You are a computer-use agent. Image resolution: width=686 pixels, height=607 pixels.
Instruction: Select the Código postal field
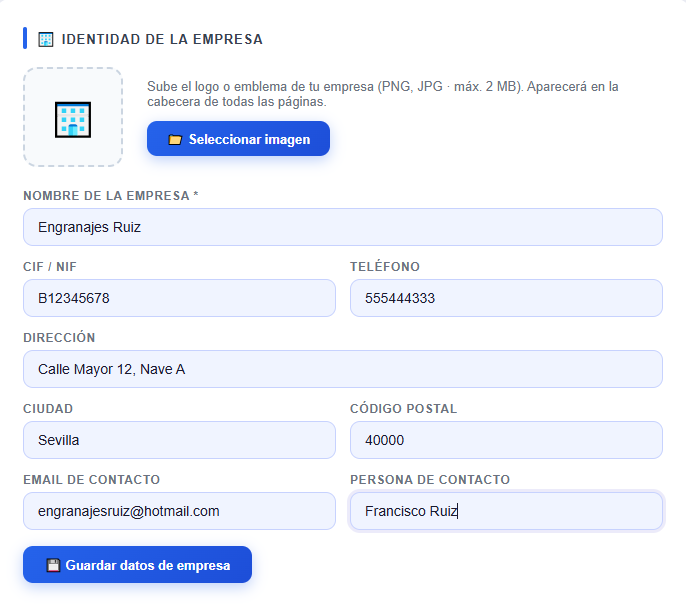506,440
